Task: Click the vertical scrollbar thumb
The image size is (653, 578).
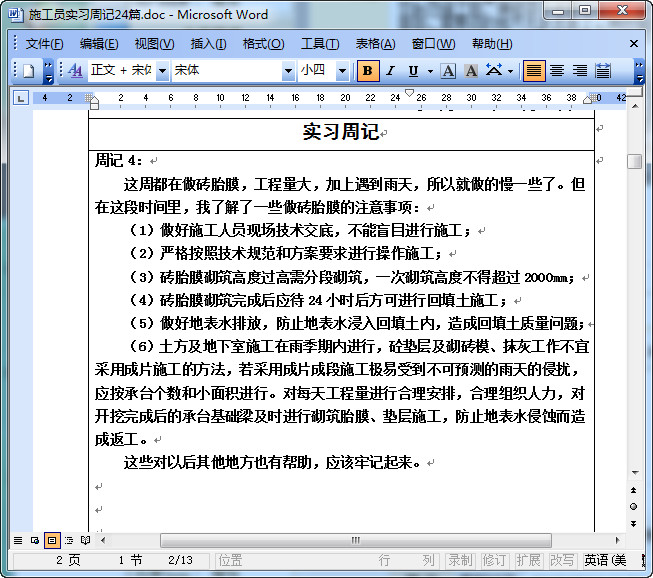Action: click(x=634, y=161)
